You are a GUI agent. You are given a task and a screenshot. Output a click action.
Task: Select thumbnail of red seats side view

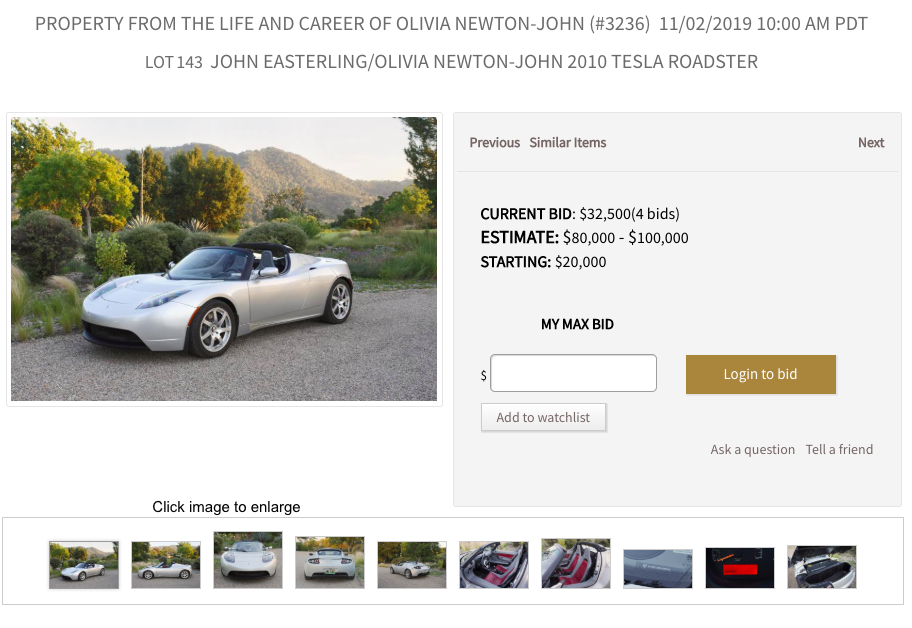(576, 563)
